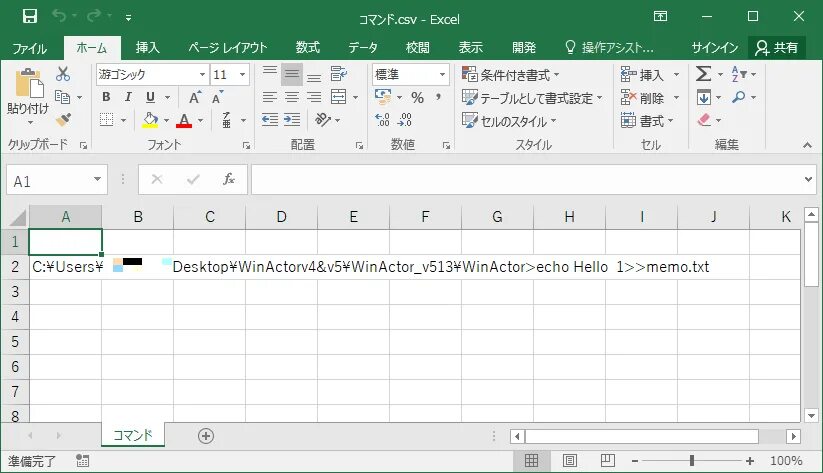Expand the formula bar
This screenshot has height=473, width=823.
808,180
